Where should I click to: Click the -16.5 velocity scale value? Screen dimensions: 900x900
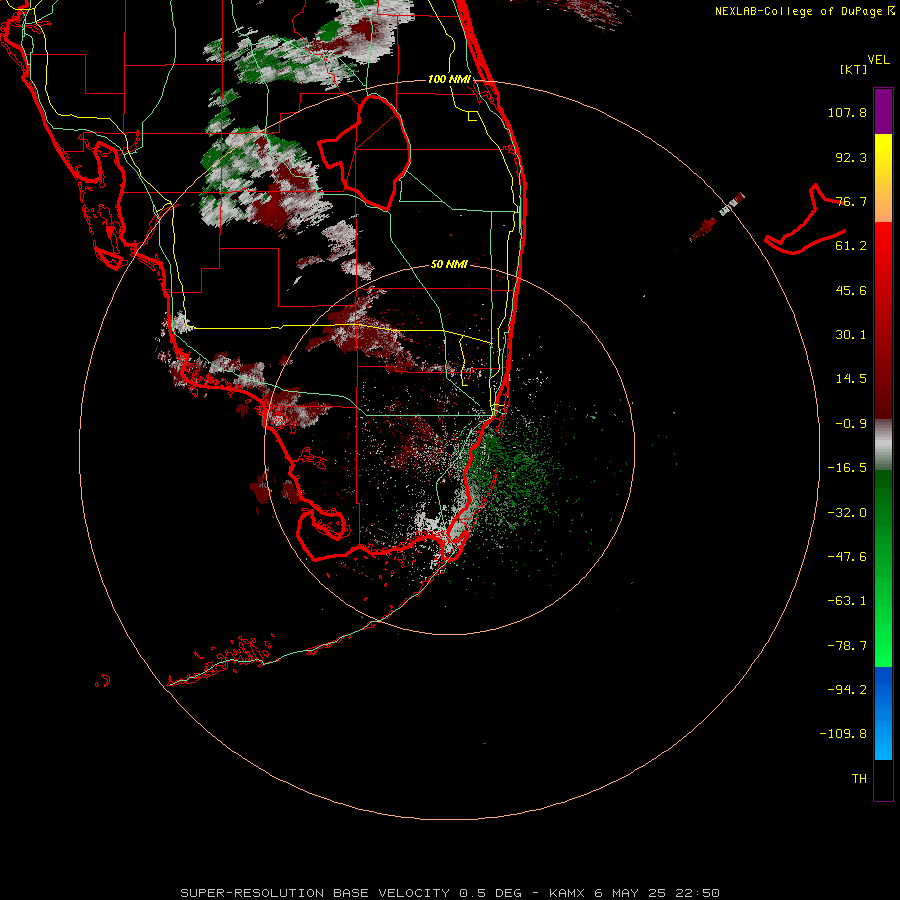point(847,468)
